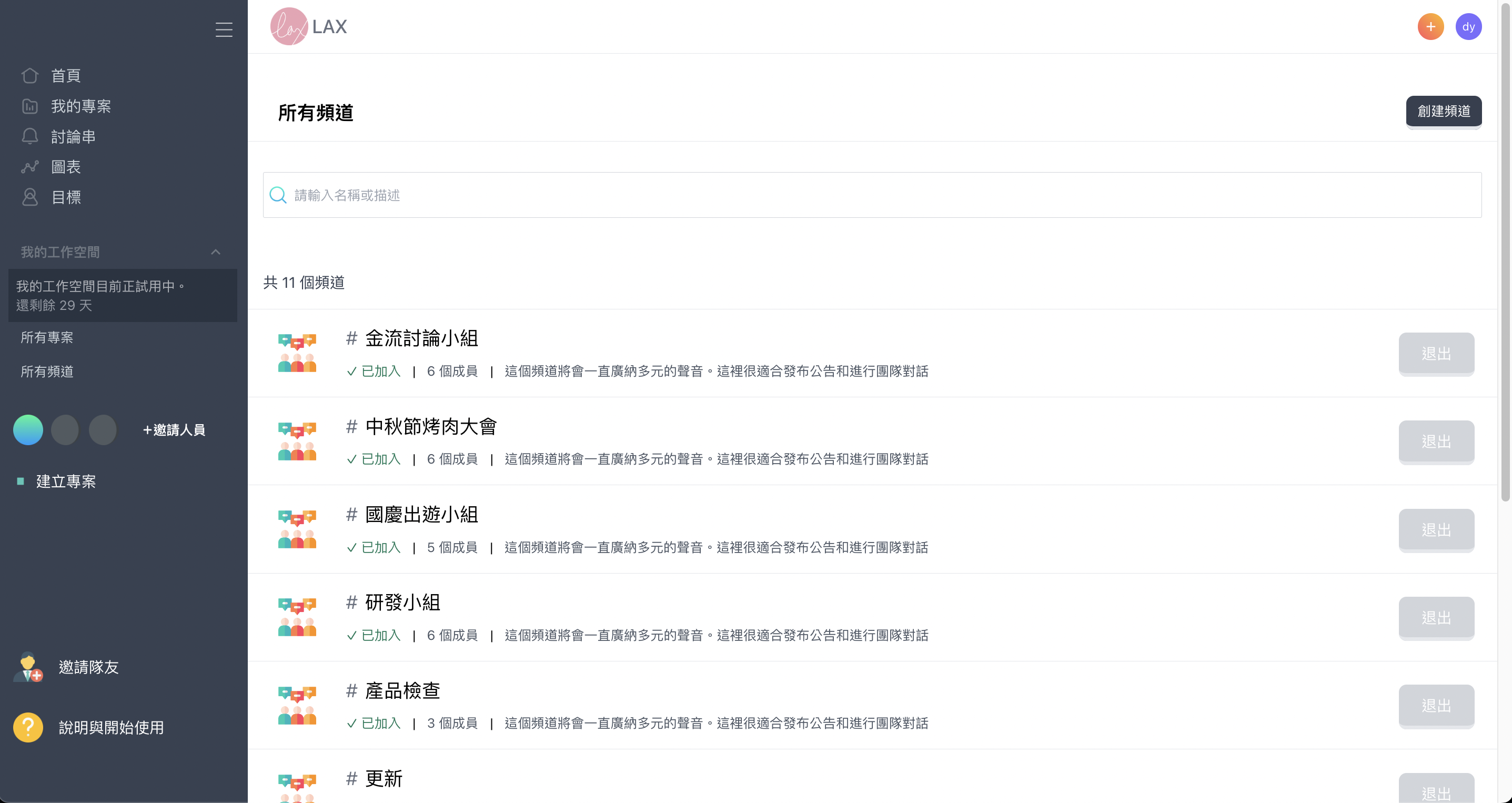
Task: Open 首頁 in sidebar menu
Action: tap(65, 76)
